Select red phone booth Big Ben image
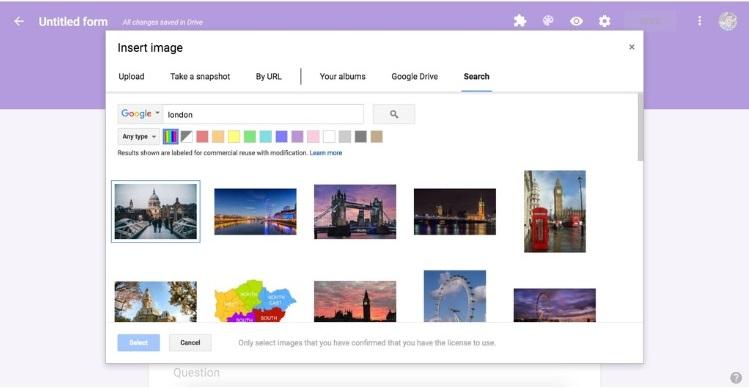 pyautogui.click(x=555, y=211)
